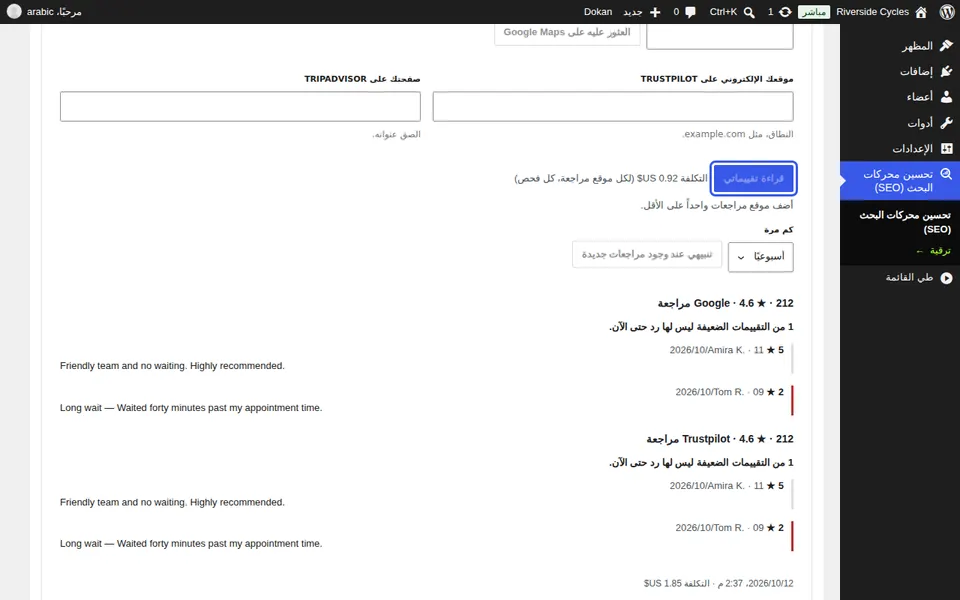Click the تنبيهي عند وجود مراجعات جديدة button
960x600 pixels.
[x=647, y=254]
